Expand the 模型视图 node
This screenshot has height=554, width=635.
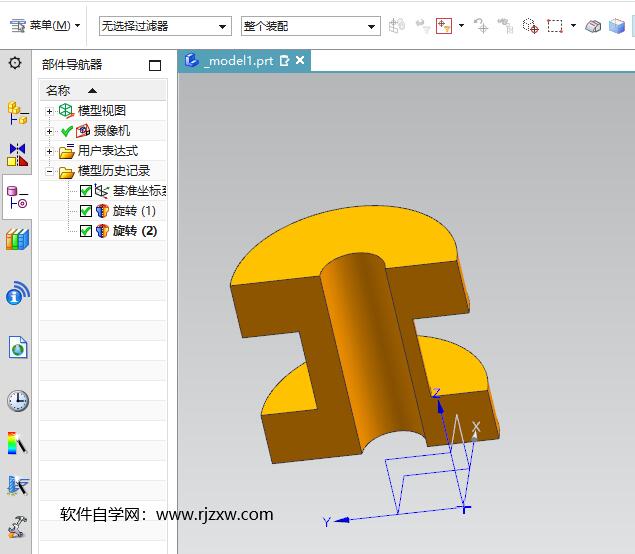(x=49, y=111)
